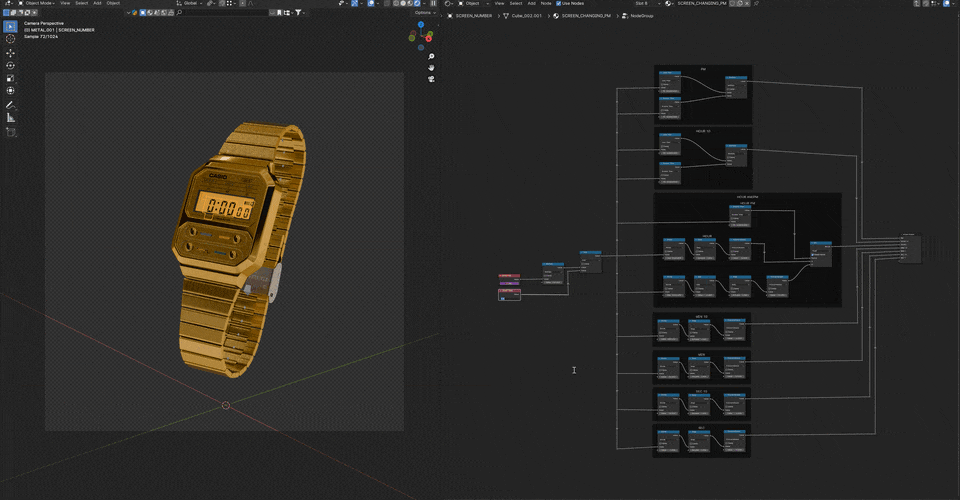Activate the 3D Cursor tool
The width and height of the screenshot is (960, 500).
(x=11, y=39)
